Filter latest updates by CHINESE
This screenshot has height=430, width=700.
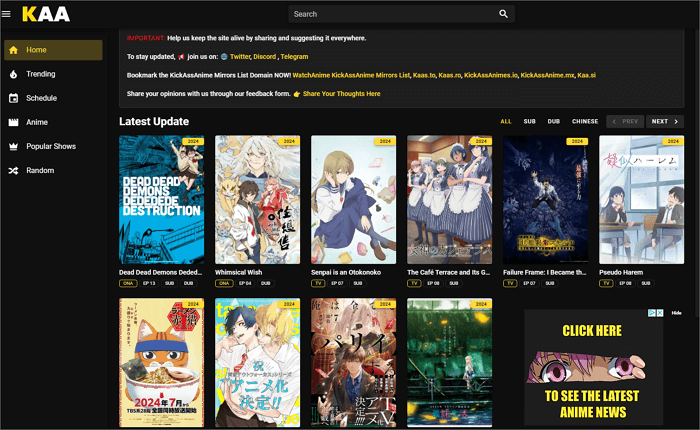pyautogui.click(x=585, y=121)
